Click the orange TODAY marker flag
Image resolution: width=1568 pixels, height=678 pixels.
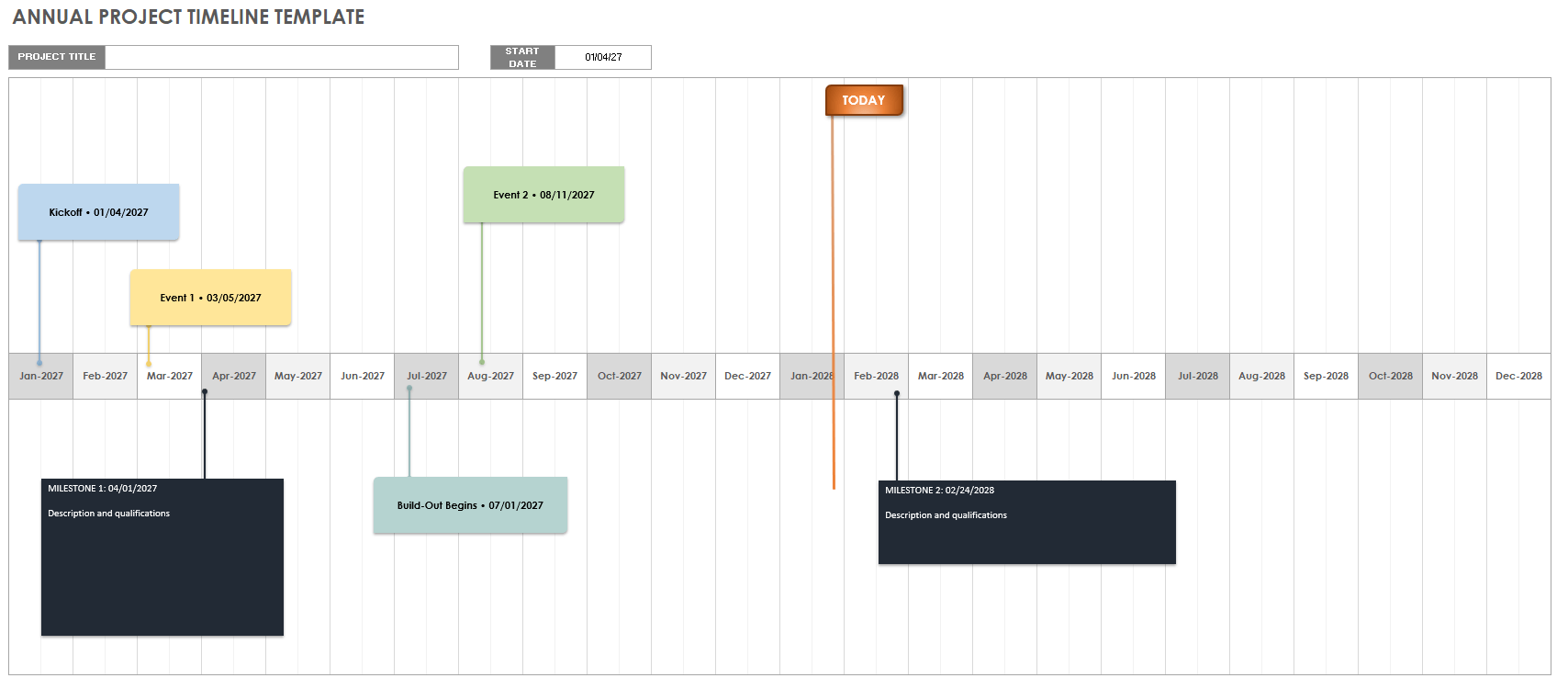click(864, 100)
